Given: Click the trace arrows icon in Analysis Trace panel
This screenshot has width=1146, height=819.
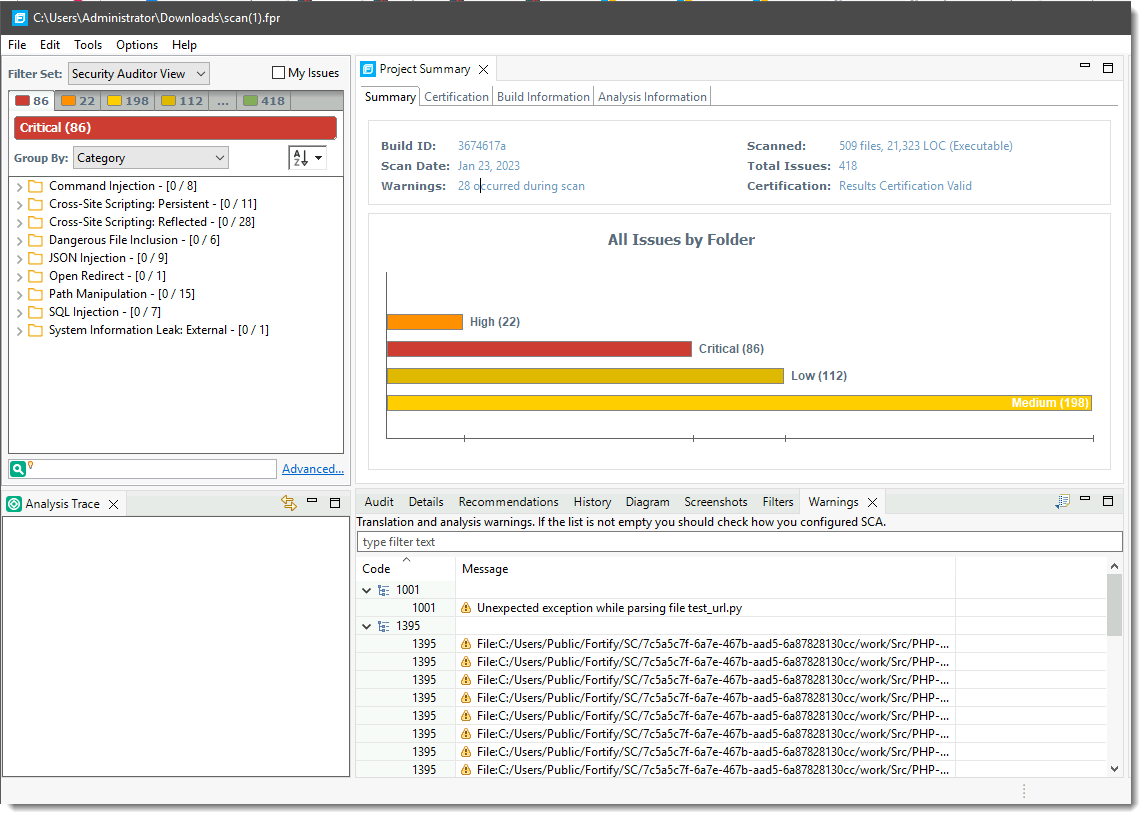Looking at the screenshot, I should coord(289,502).
